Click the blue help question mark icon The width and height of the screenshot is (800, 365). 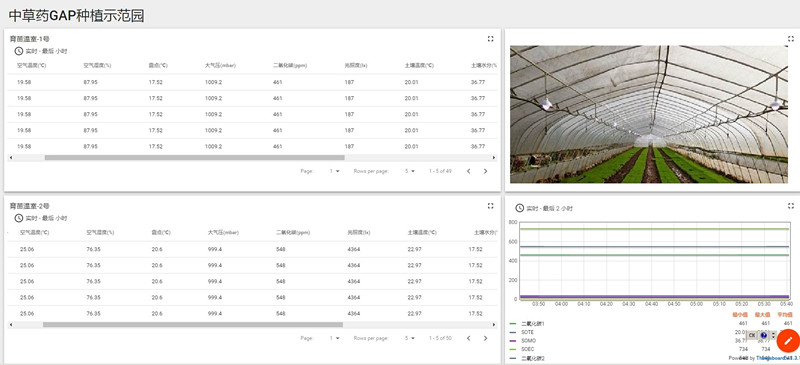(x=764, y=335)
